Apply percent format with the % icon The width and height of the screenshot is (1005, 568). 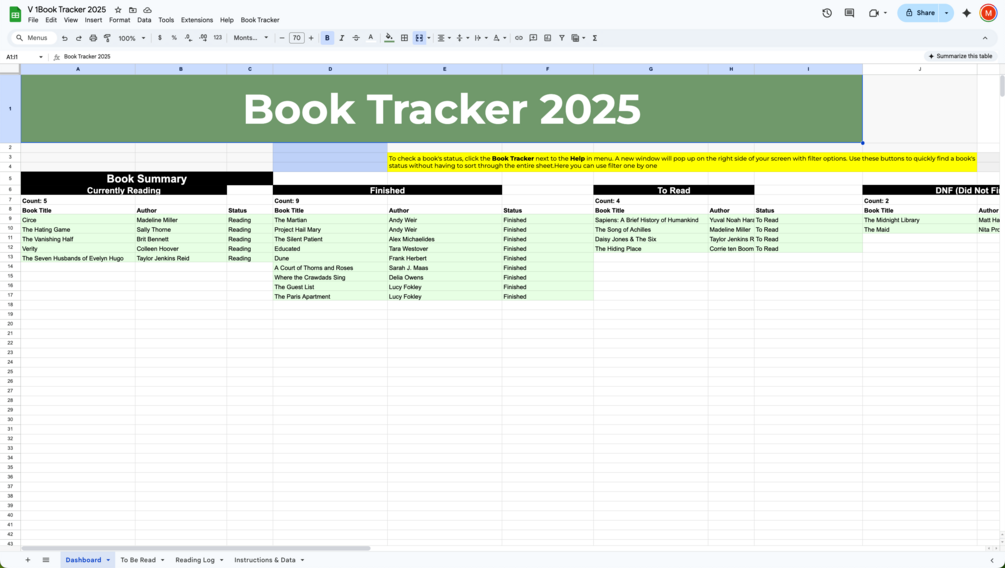[174, 38]
